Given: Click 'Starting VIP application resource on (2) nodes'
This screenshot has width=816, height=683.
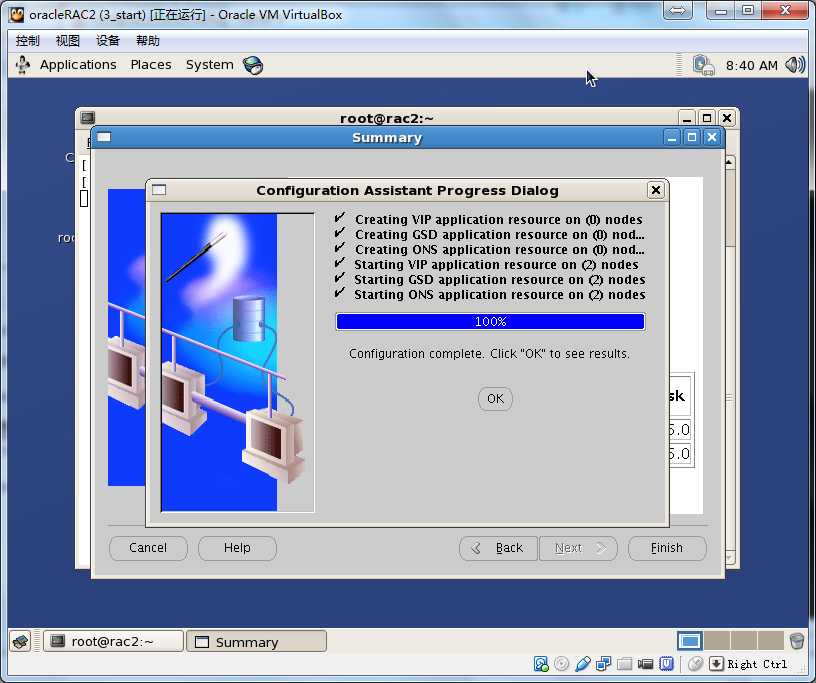Looking at the screenshot, I should 496,265.
